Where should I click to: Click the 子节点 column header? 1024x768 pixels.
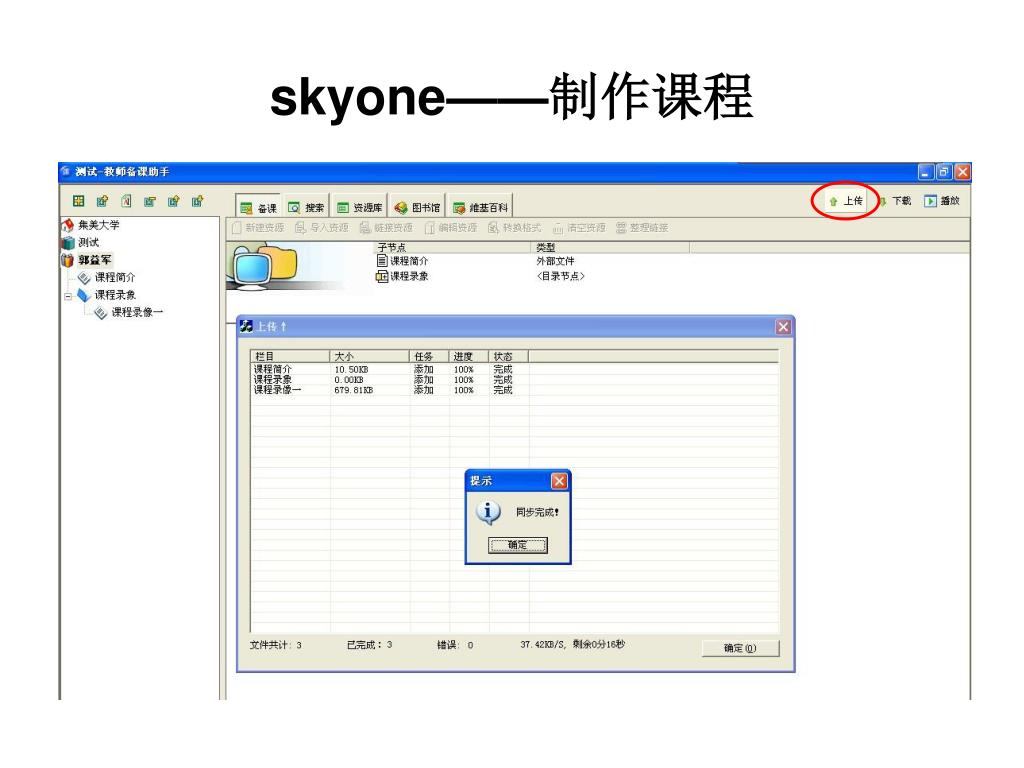[453, 248]
